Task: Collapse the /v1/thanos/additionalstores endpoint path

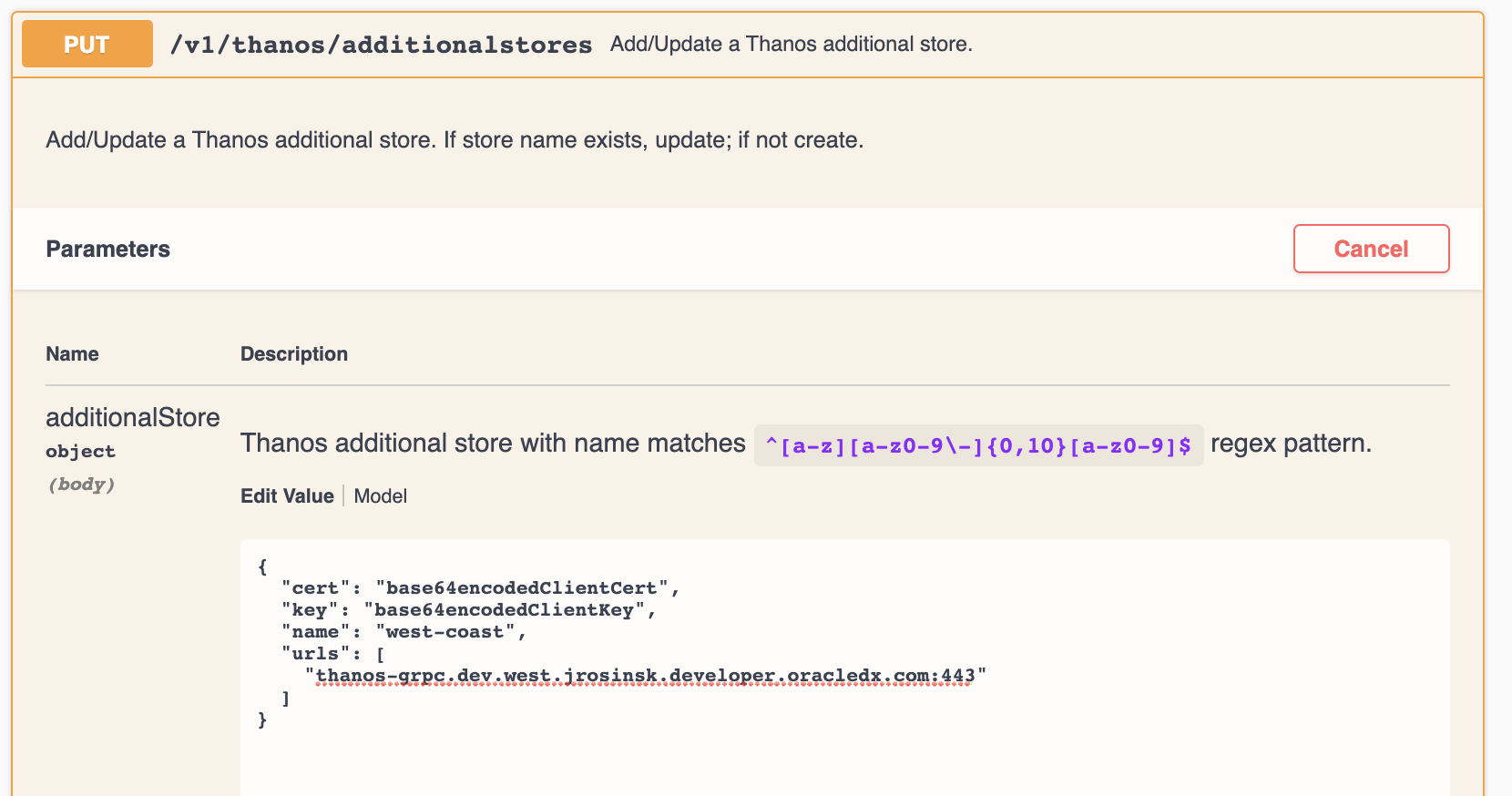Action: pyautogui.click(x=381, y=45)
